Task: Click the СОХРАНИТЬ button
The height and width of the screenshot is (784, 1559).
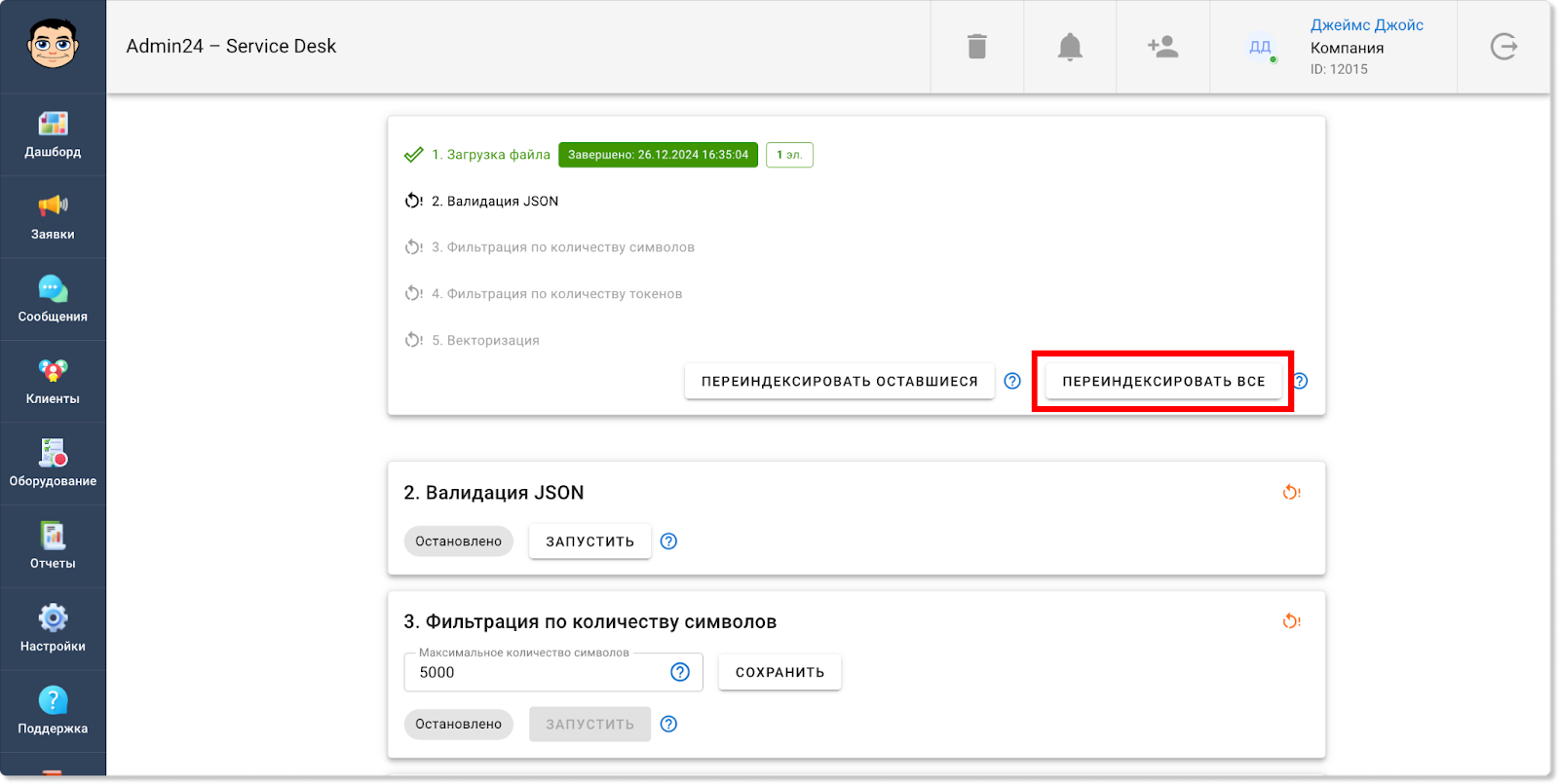Action: click(x=779, y=673)
